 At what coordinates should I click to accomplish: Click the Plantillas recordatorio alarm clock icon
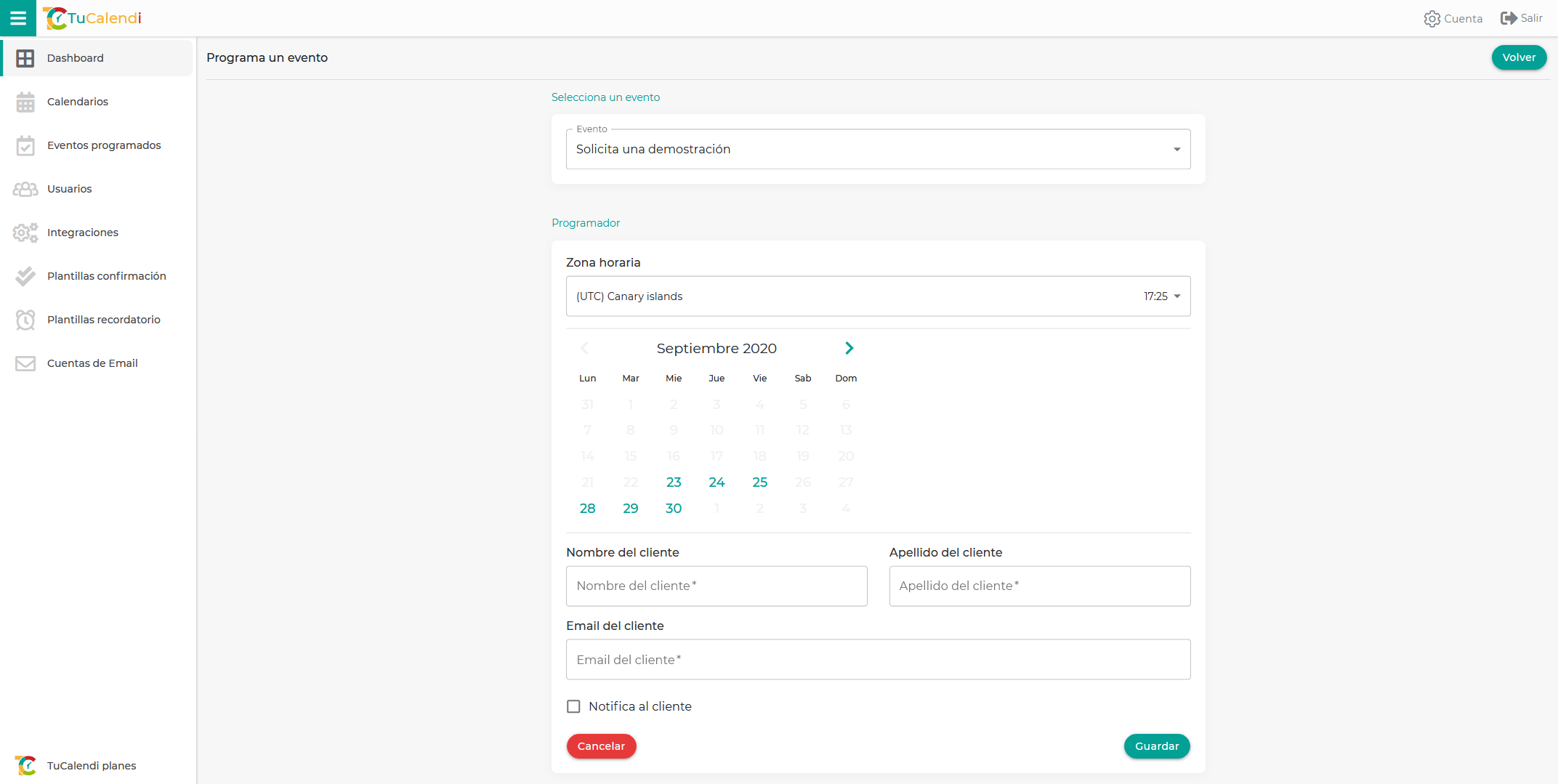coord(25,320)
